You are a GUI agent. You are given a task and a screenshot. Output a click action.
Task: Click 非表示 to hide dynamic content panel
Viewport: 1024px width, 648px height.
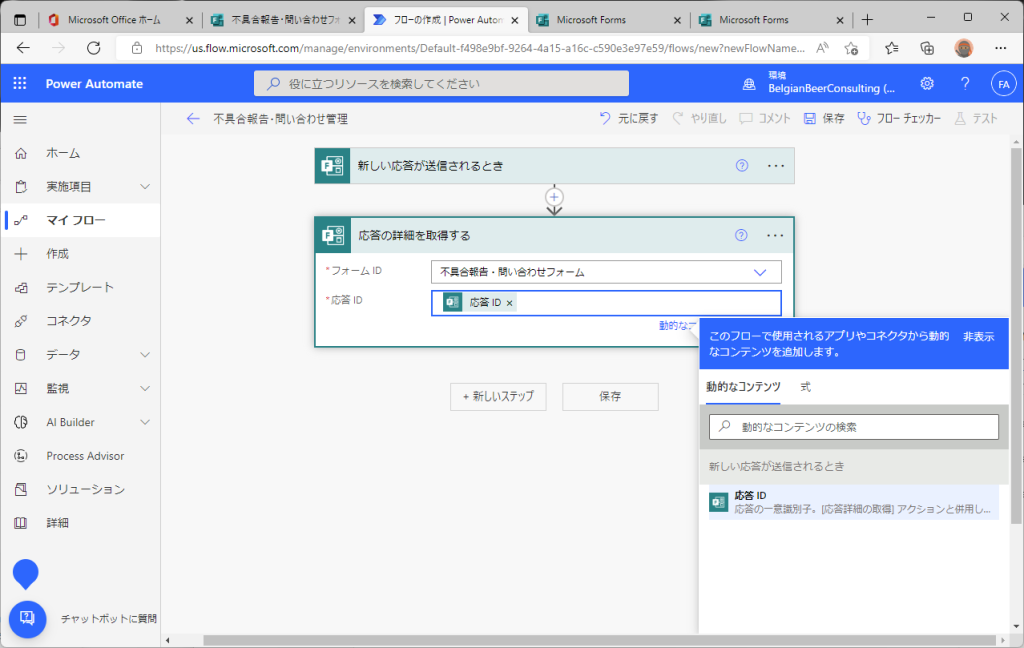978,336
